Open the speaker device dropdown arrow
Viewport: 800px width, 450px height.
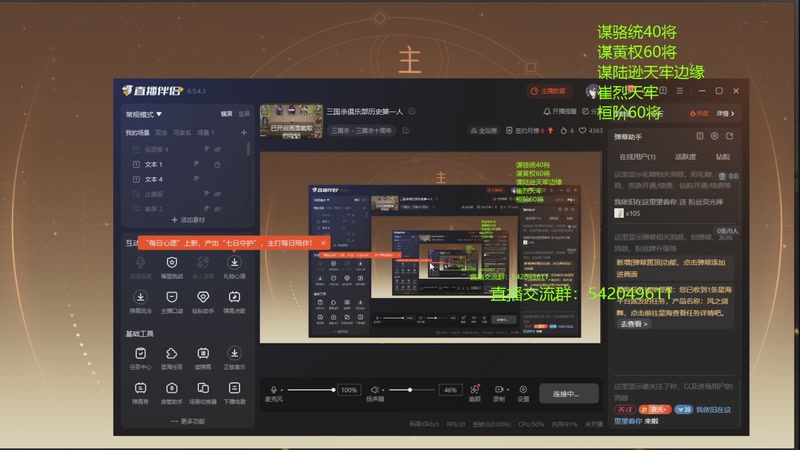[x=383, y=390]
